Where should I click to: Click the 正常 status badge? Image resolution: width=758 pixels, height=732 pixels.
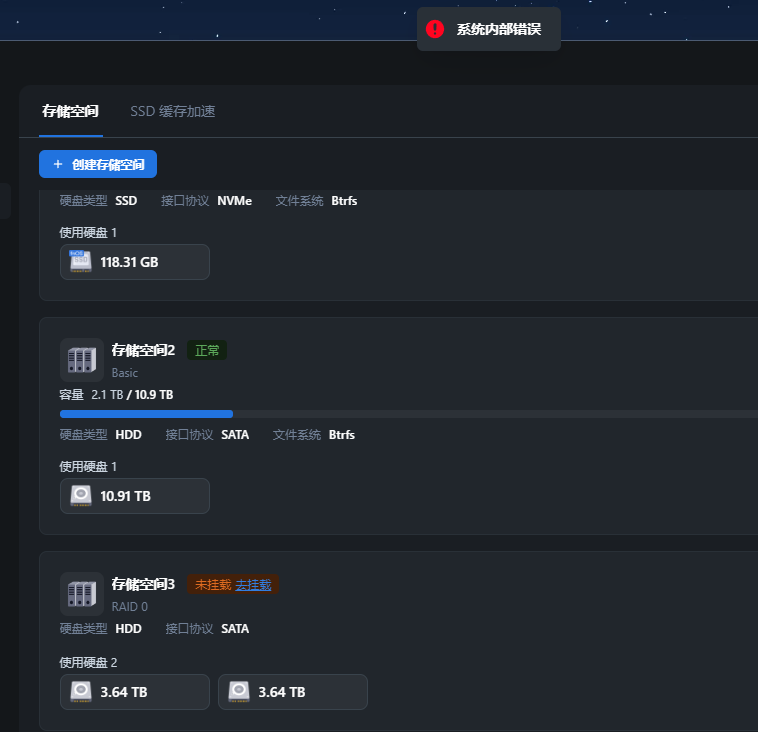pyautogui.click(x=207, y=350)
